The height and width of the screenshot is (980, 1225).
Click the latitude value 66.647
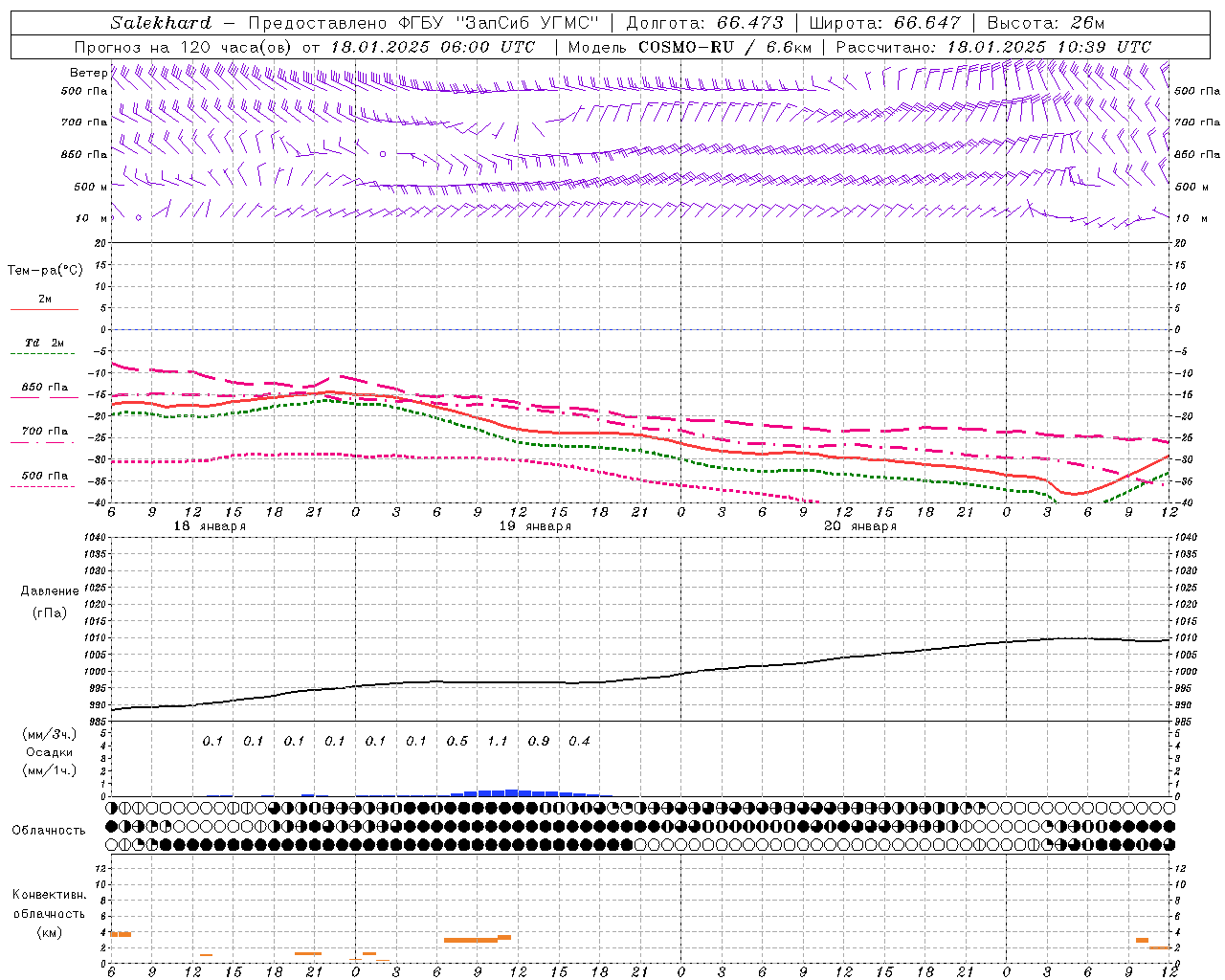click(x=927, y=23)
